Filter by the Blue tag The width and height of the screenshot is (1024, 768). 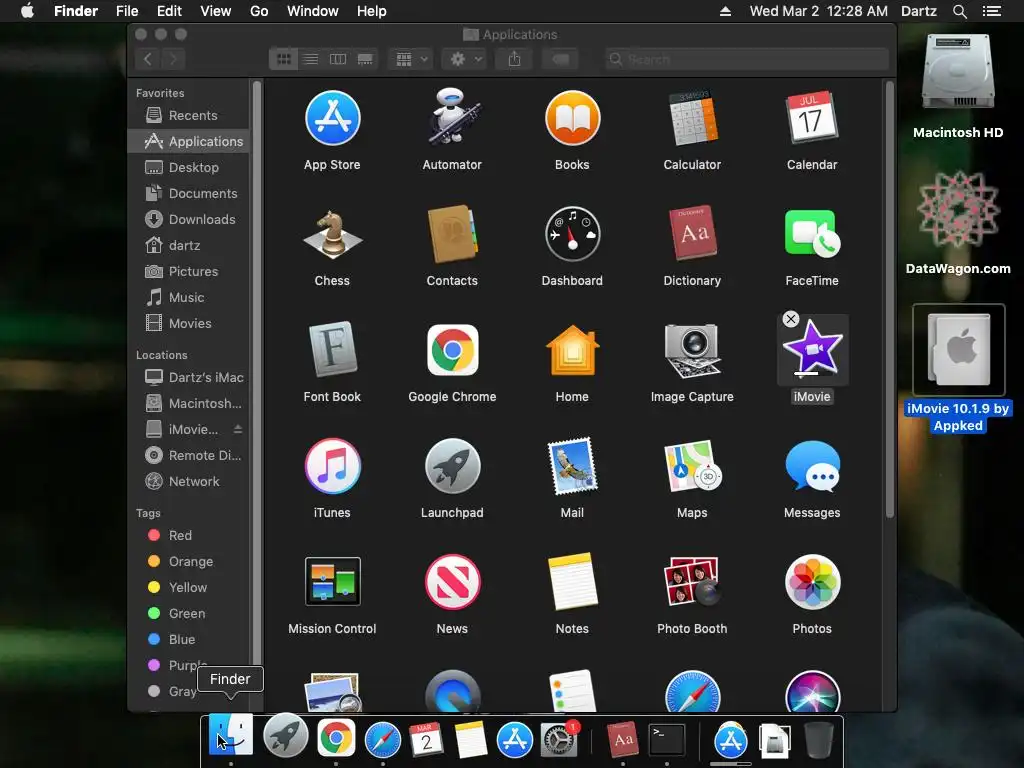[188, 639]
